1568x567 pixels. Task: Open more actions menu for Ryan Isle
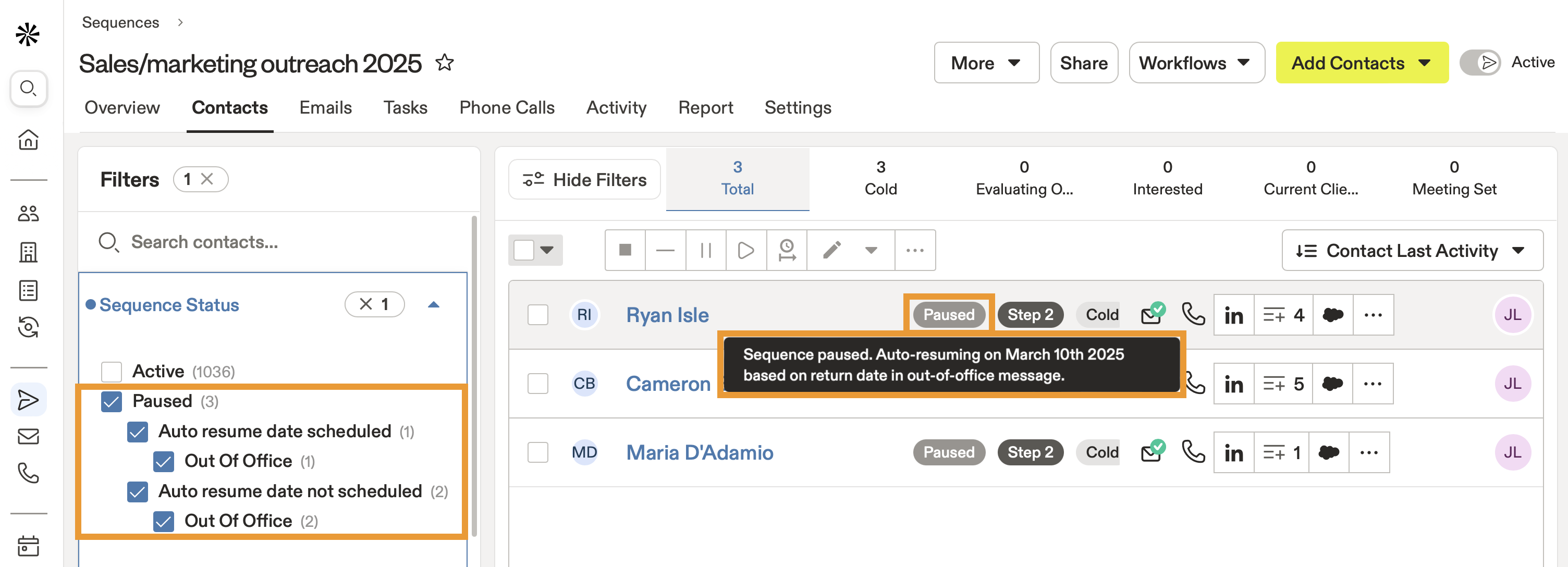(1373, 315)
